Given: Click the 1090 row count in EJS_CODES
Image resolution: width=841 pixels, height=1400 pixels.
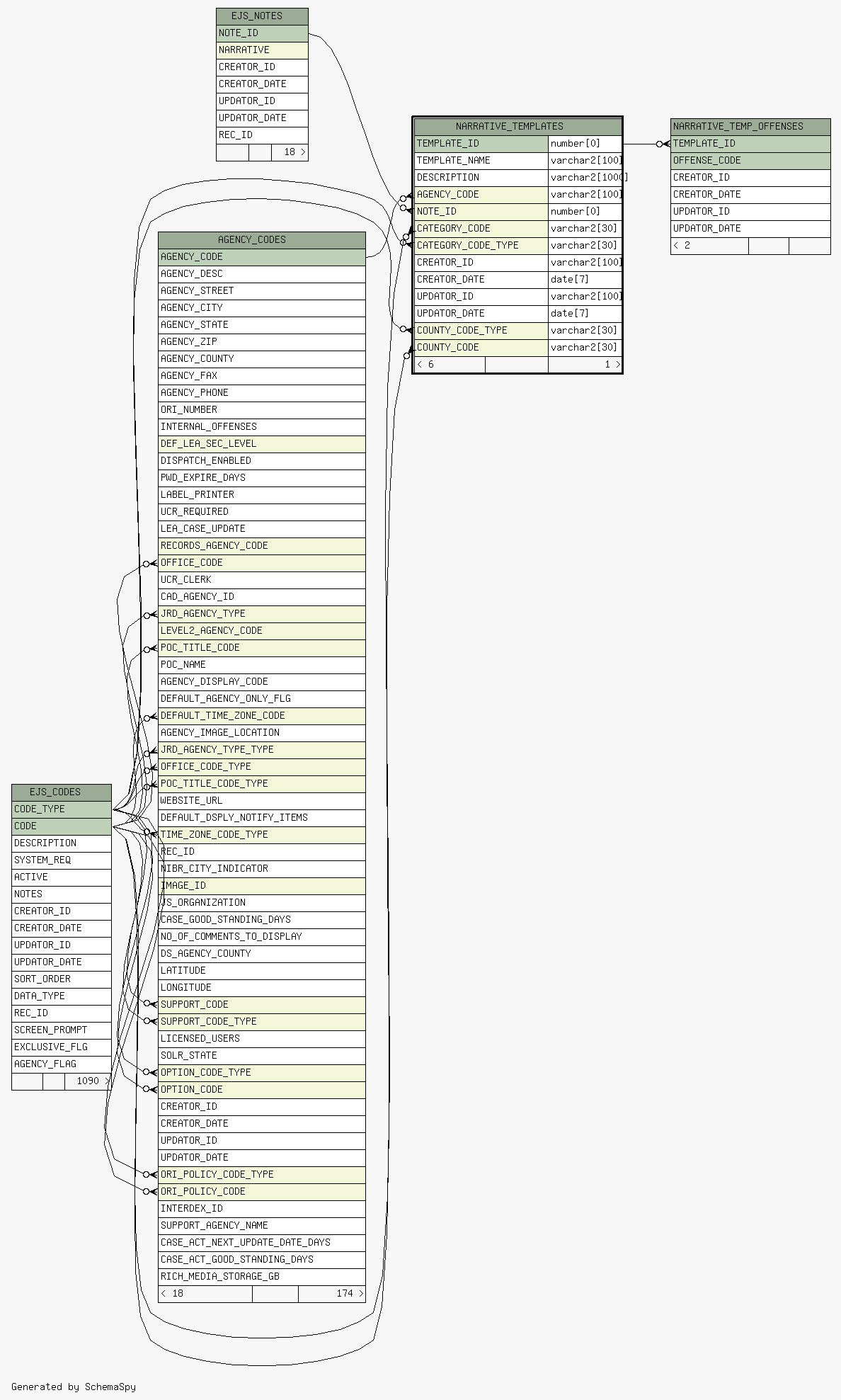Looking at the screenshot, I should pyautogui.click(x=88, y=1081).
